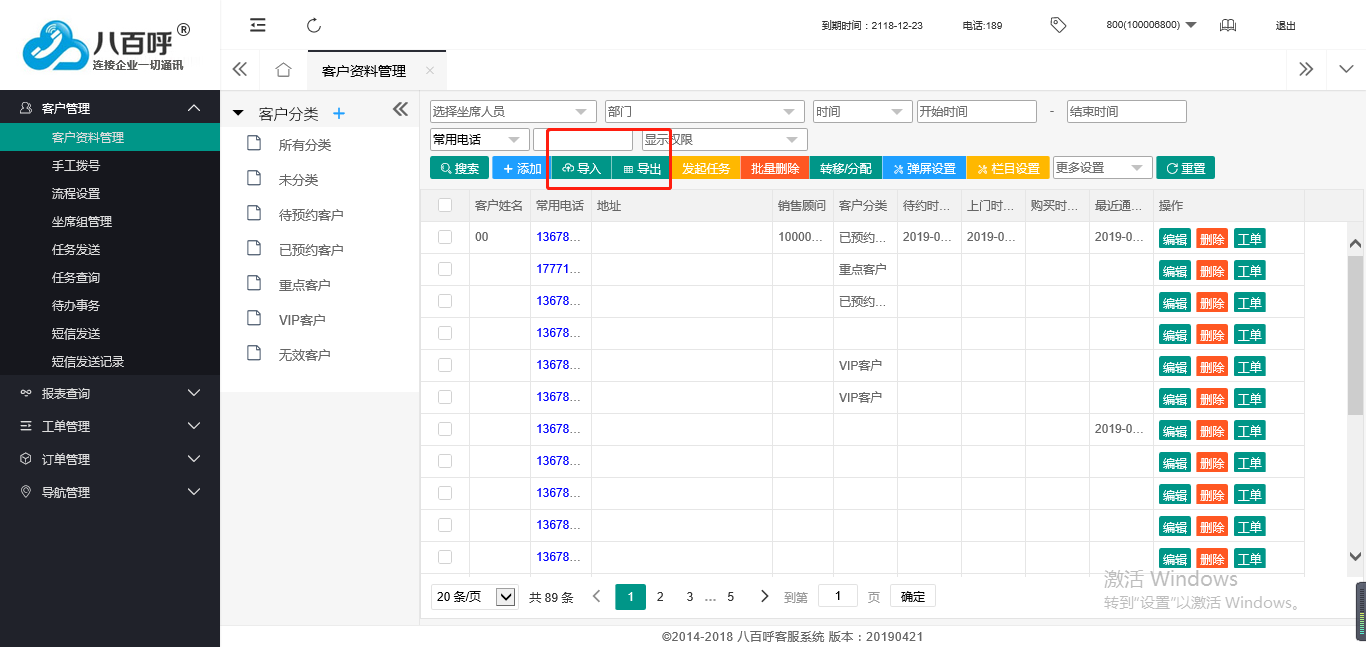Click tab right double-arrow icon
1366x647 pixels.
click(x=1306, y=69)
